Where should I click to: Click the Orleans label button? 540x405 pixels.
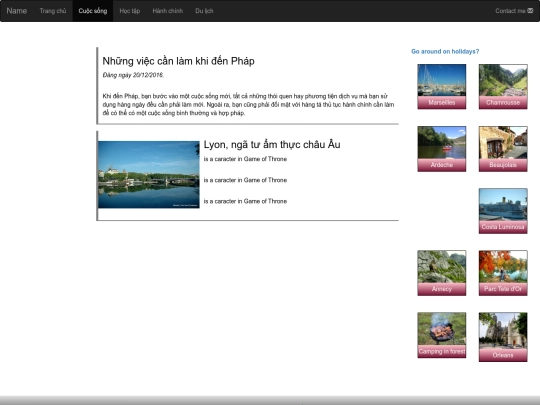click(503, 355)
